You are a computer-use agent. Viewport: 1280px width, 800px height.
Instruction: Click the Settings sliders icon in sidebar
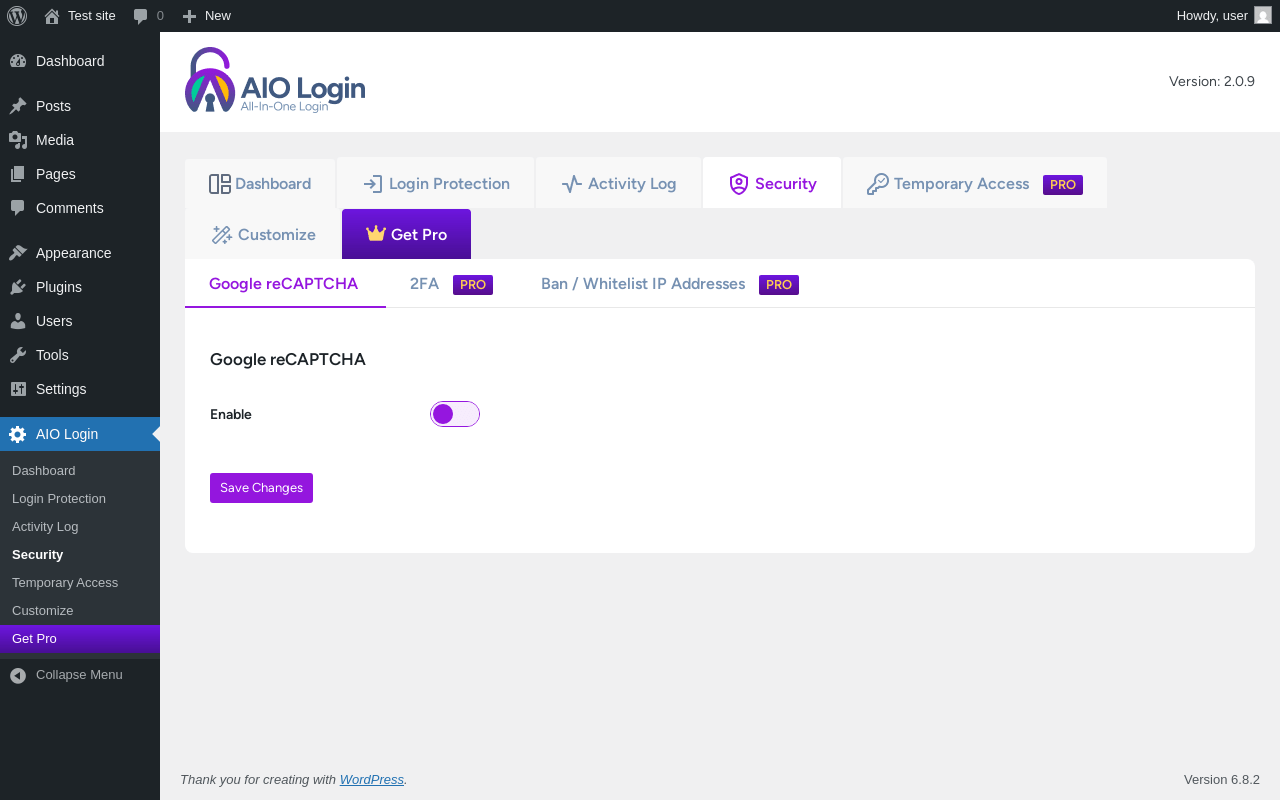coord(18,389)
